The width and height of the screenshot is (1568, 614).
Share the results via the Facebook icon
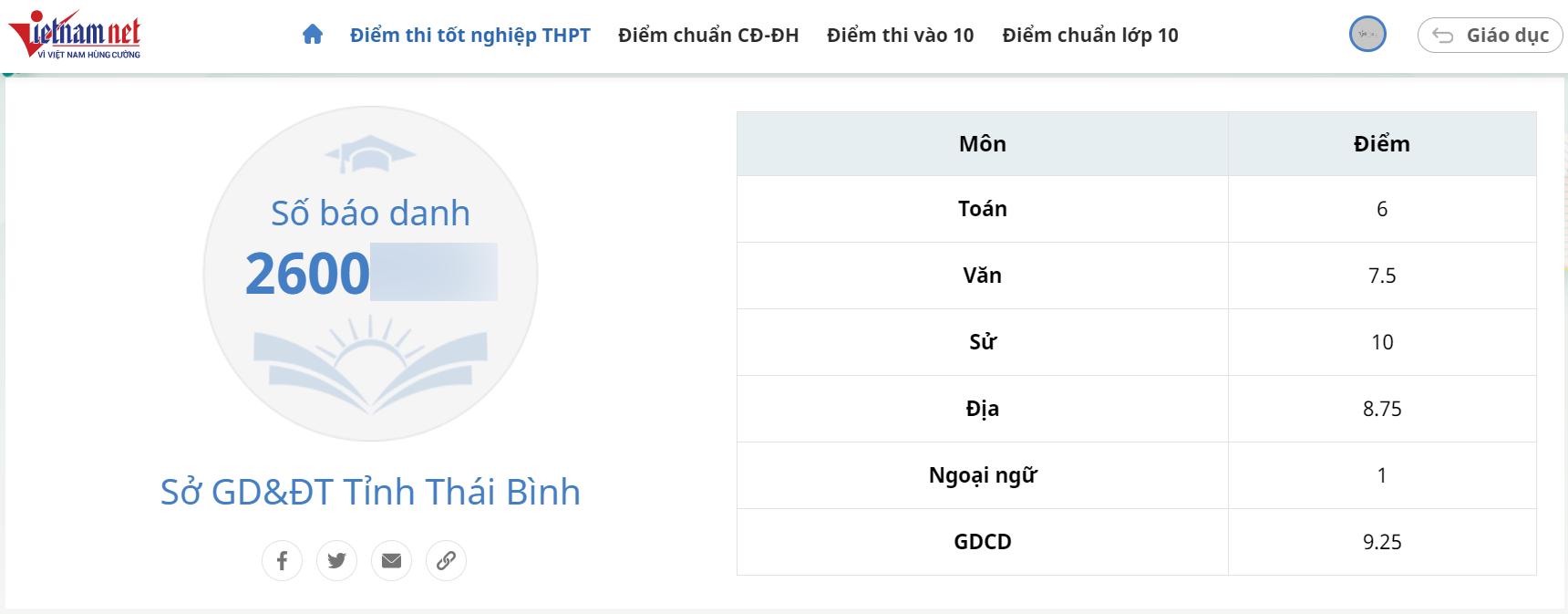(x=283, y=560)
